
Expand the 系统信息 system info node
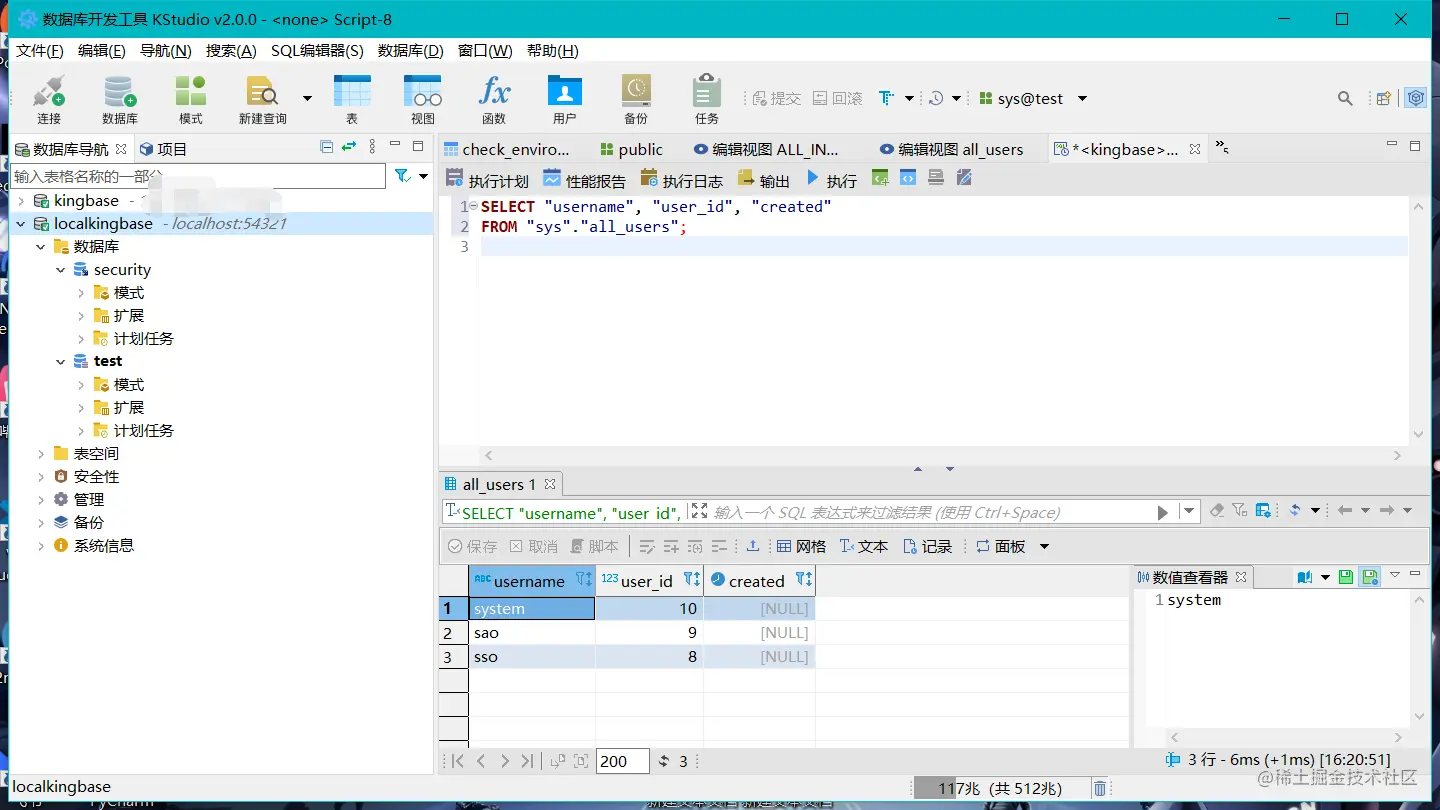pyautogui.click(x=41, y=546)
